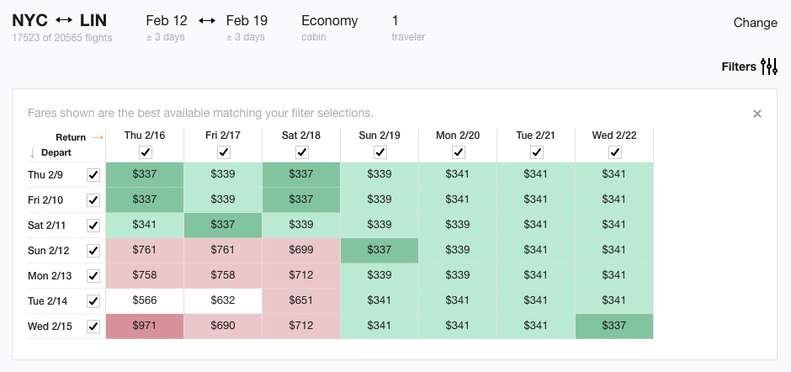Edit the Feb 12 departure date
Screen dimensions: 791x372
pos(166,21)
